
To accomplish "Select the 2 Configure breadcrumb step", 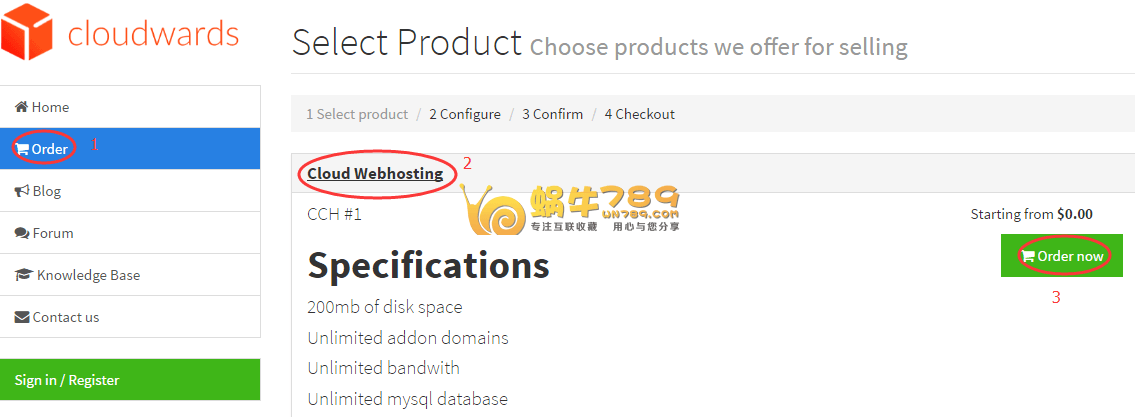I will point(465,114).
